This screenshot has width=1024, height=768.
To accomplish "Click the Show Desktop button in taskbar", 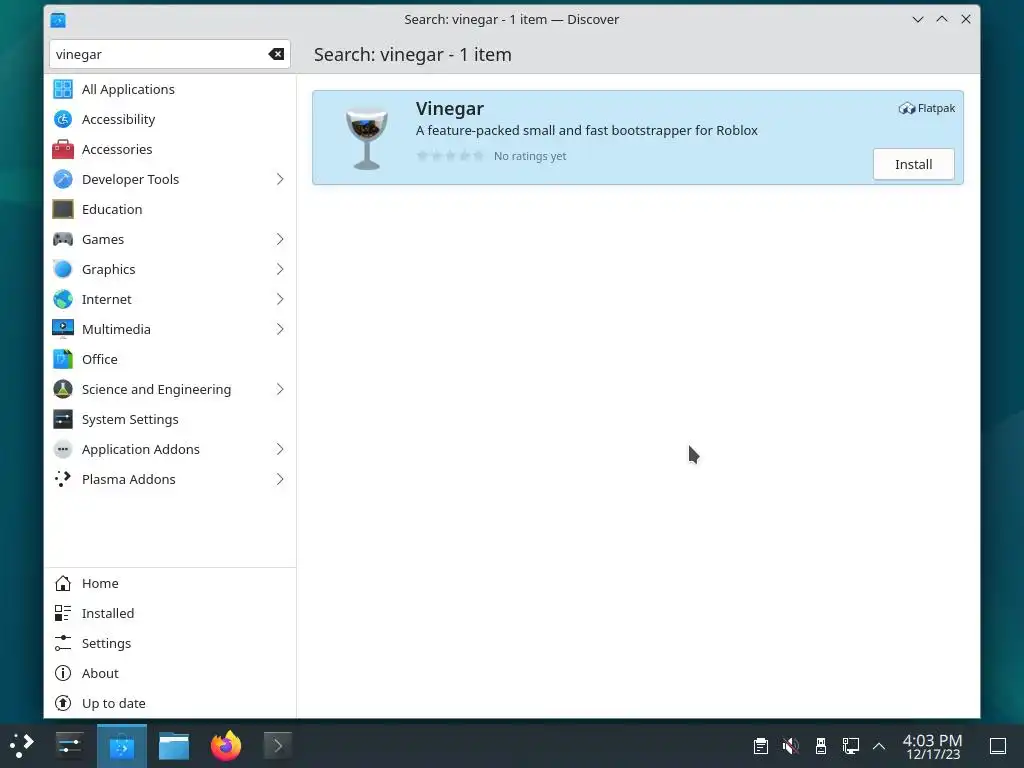I will (x=998, y=746).
